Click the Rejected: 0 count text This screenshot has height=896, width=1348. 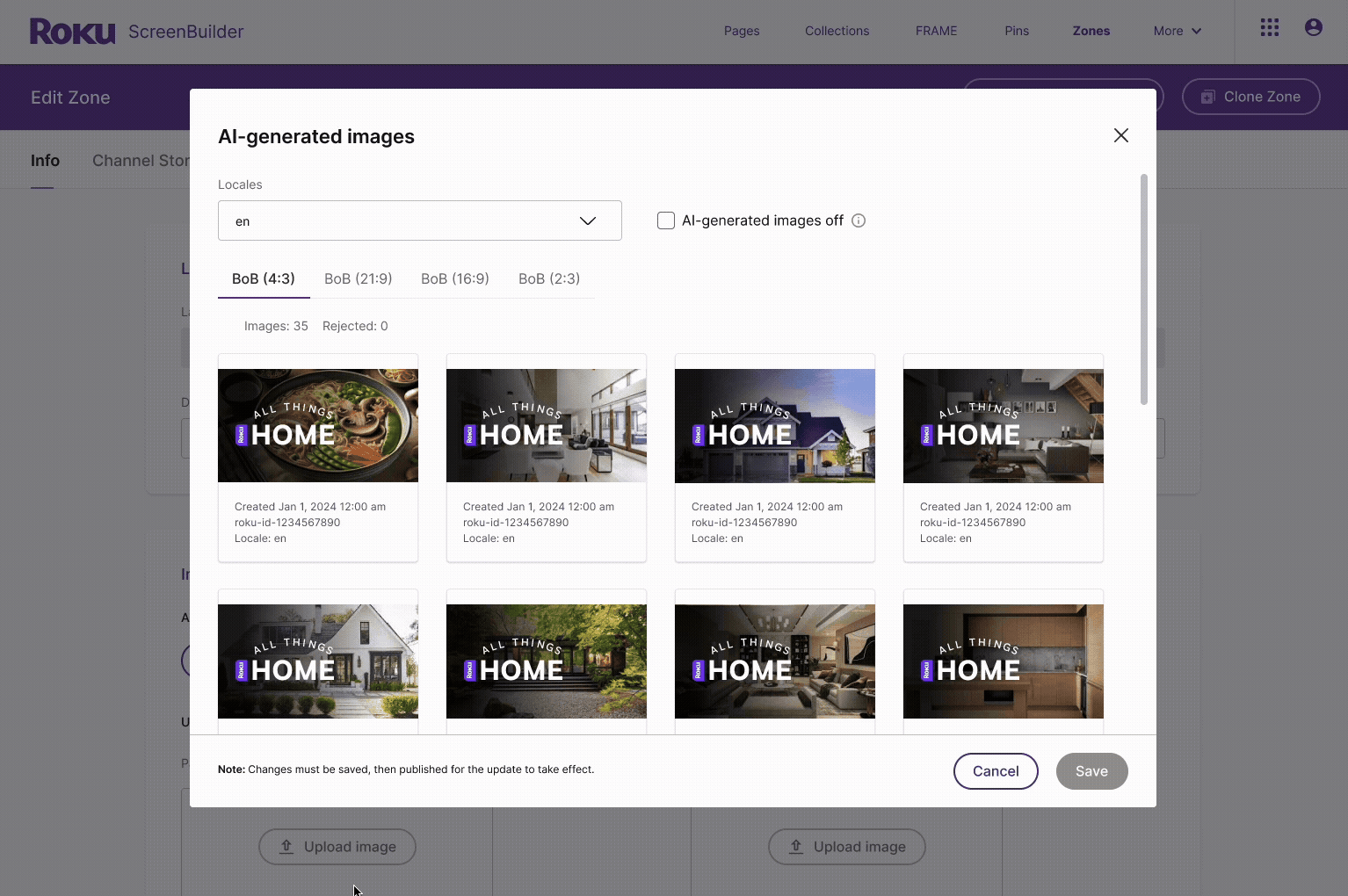tap(355, 326)
